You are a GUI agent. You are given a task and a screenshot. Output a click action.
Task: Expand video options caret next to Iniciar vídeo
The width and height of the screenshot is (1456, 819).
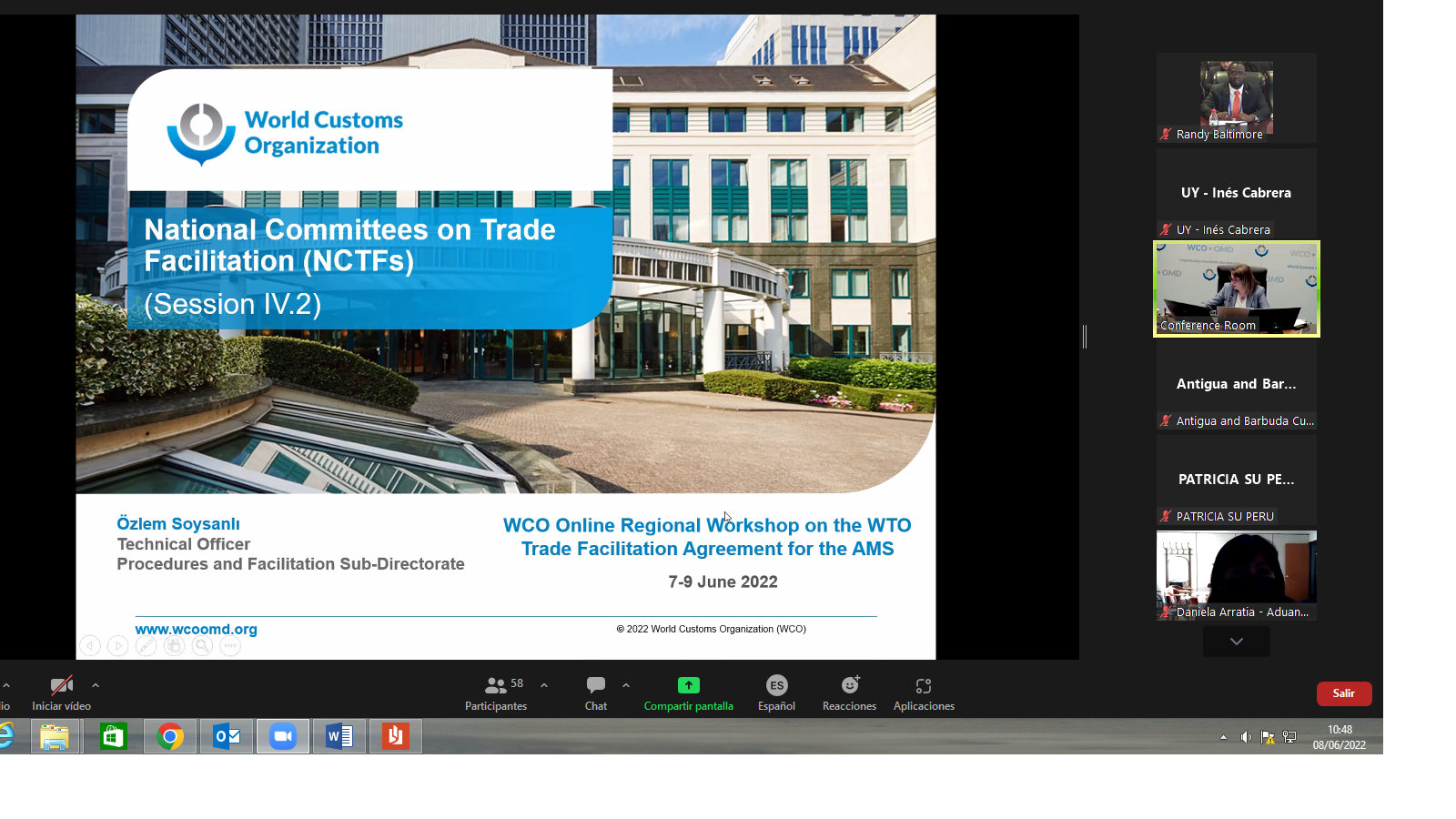[x=96, y=685]
